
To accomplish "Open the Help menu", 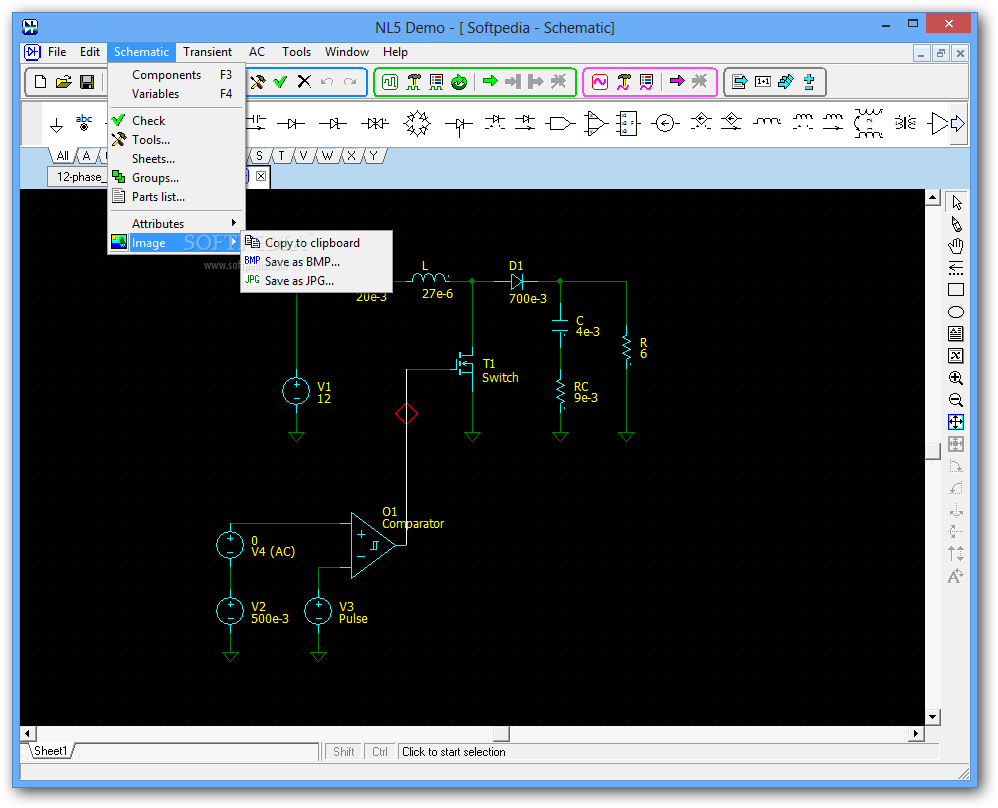I will tap(395, 52).
